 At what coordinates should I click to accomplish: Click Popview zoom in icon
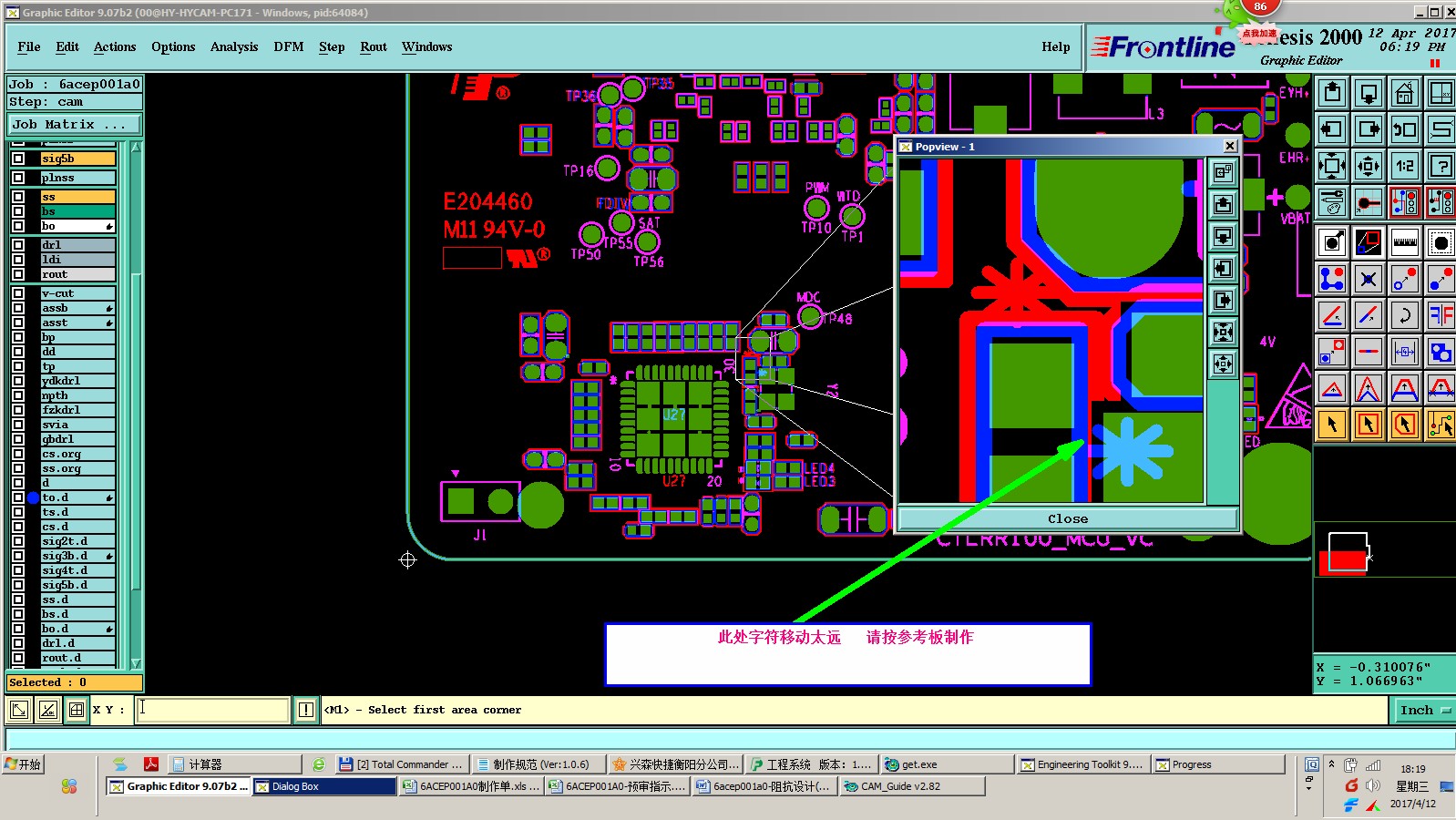tap(1223, 332)
